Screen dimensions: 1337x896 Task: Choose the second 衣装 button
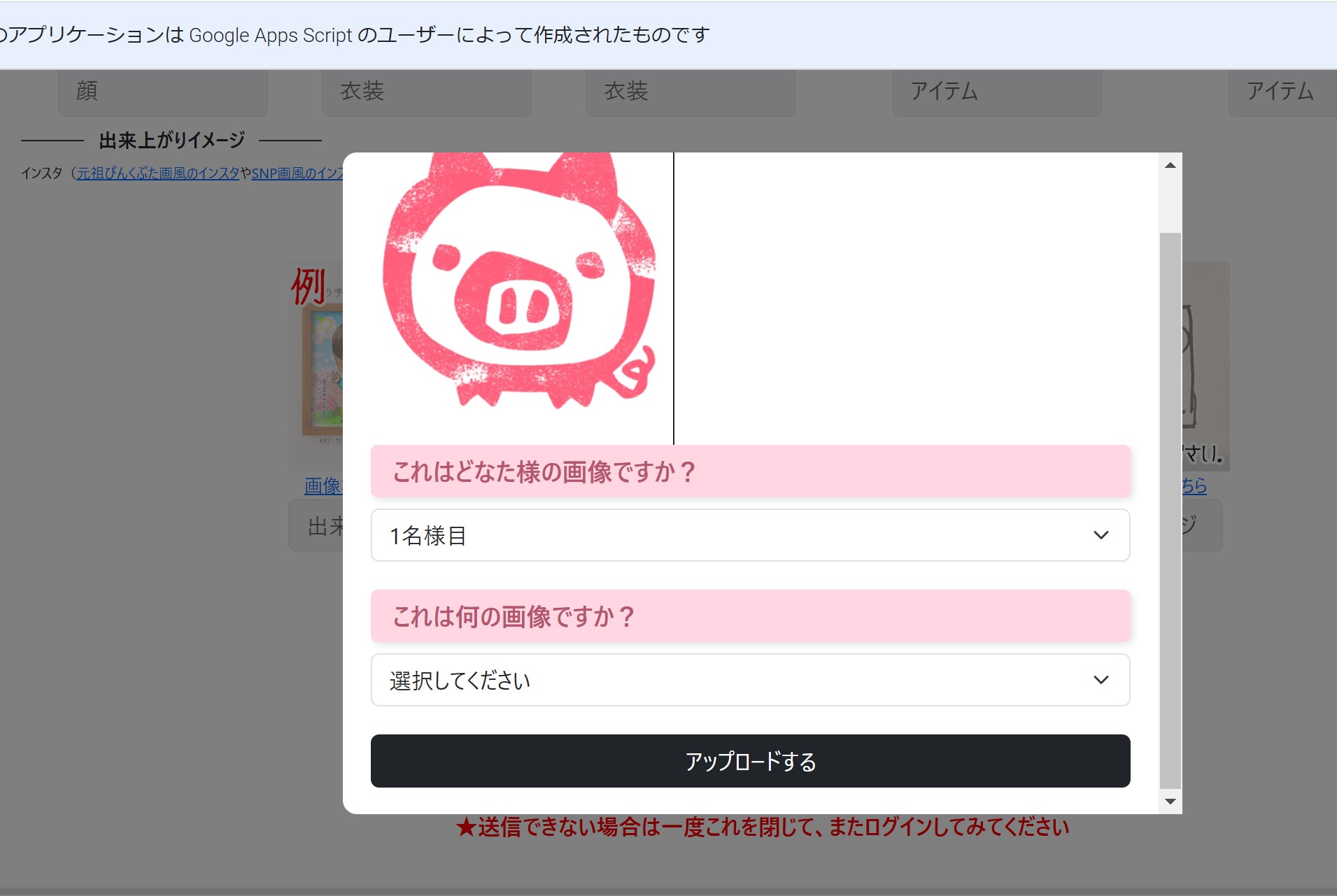[690, 92]
